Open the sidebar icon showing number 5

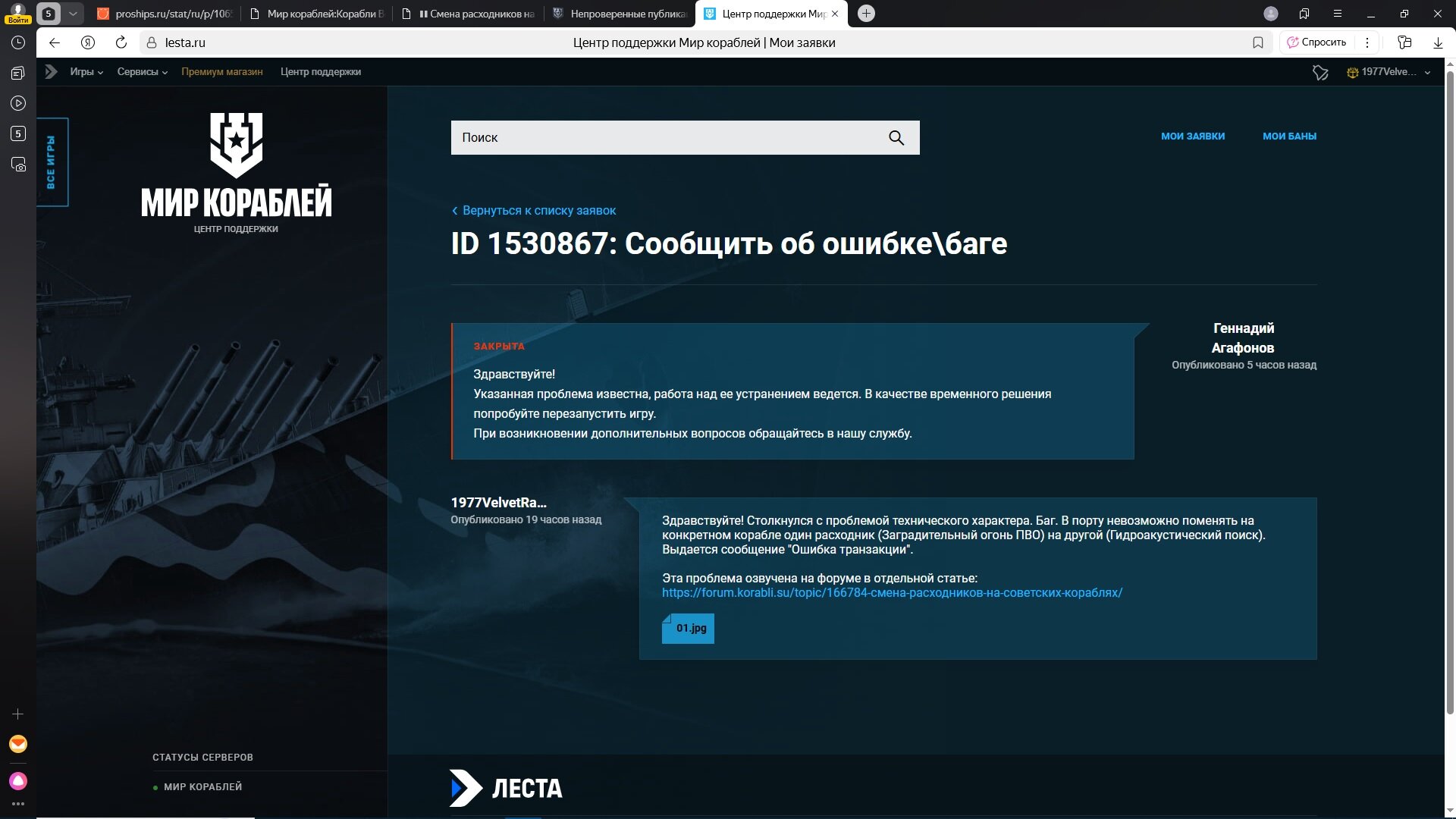[18, 133]
